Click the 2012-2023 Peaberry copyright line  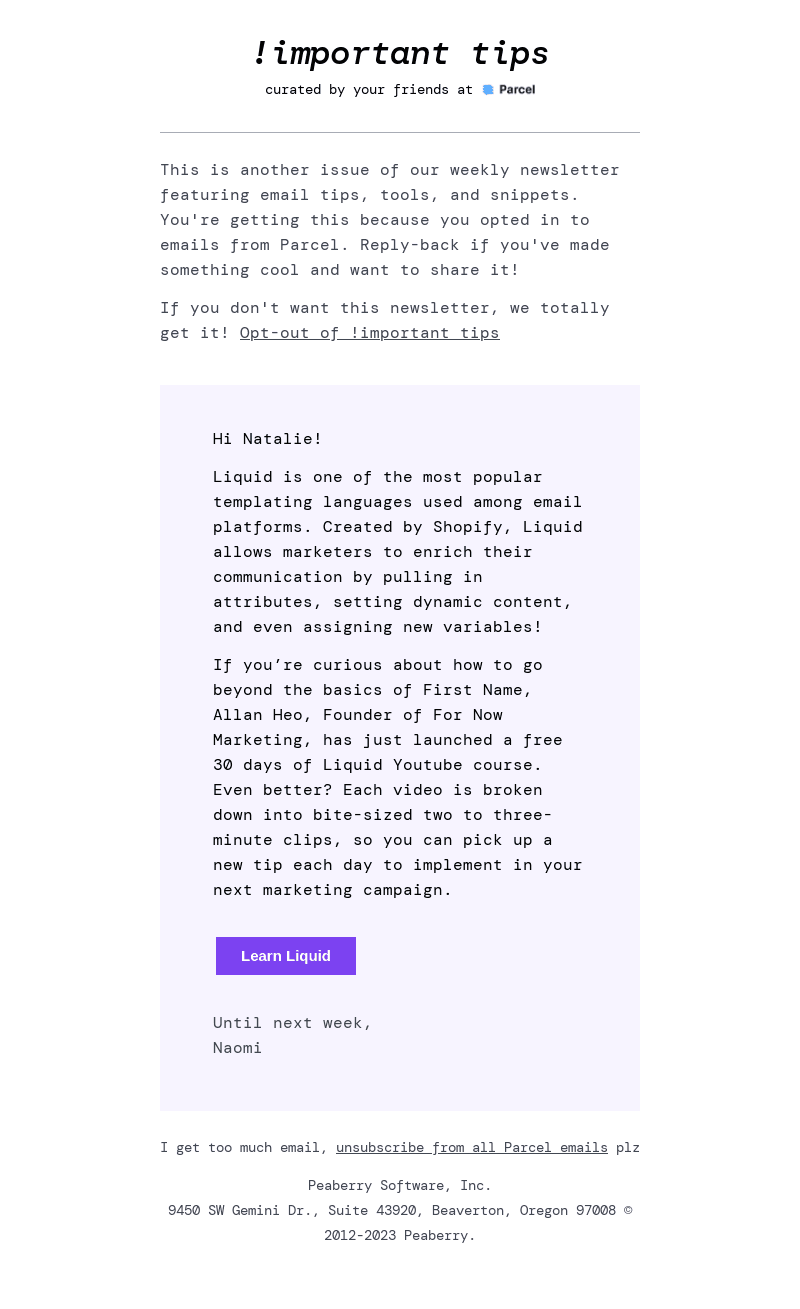400,1235
